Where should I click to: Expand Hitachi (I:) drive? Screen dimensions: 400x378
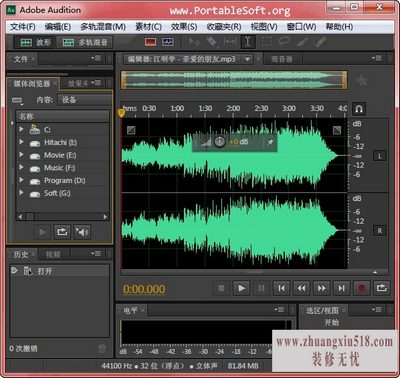(21, 142)
